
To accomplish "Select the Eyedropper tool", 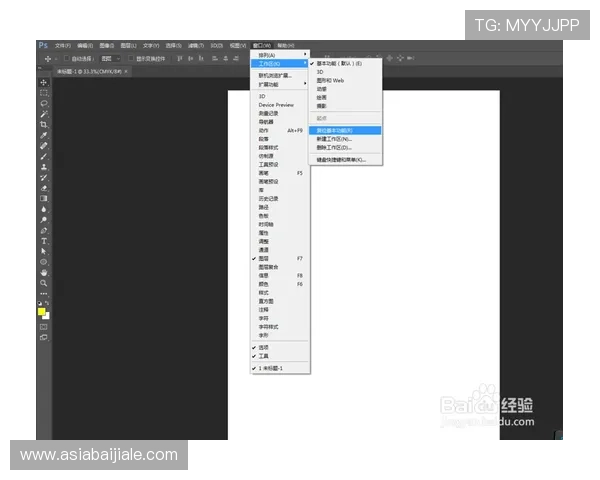I will [x=44, y=135].
